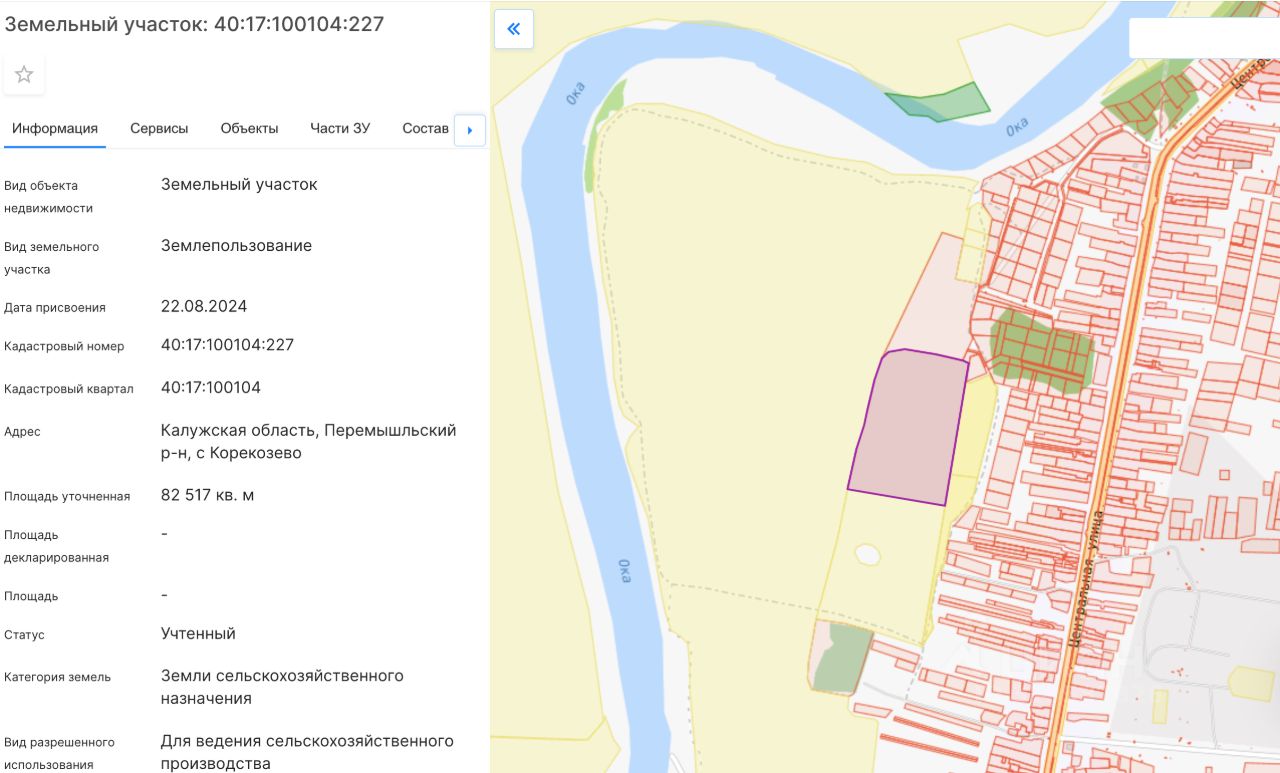Collapse the info panel with the double-chevron button

(x=514, y=29)
